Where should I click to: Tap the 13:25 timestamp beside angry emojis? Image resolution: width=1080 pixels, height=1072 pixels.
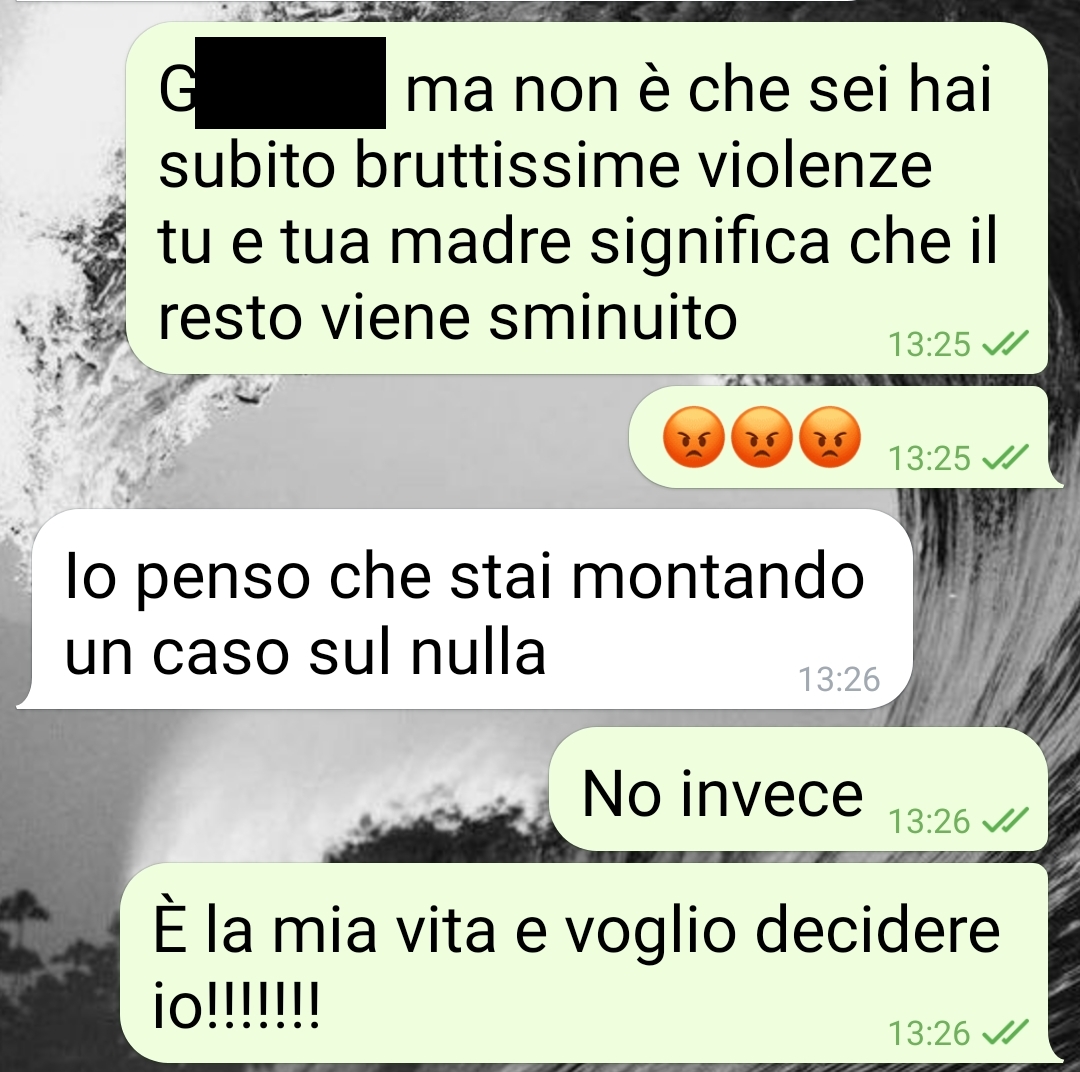(x=929, y=458)
